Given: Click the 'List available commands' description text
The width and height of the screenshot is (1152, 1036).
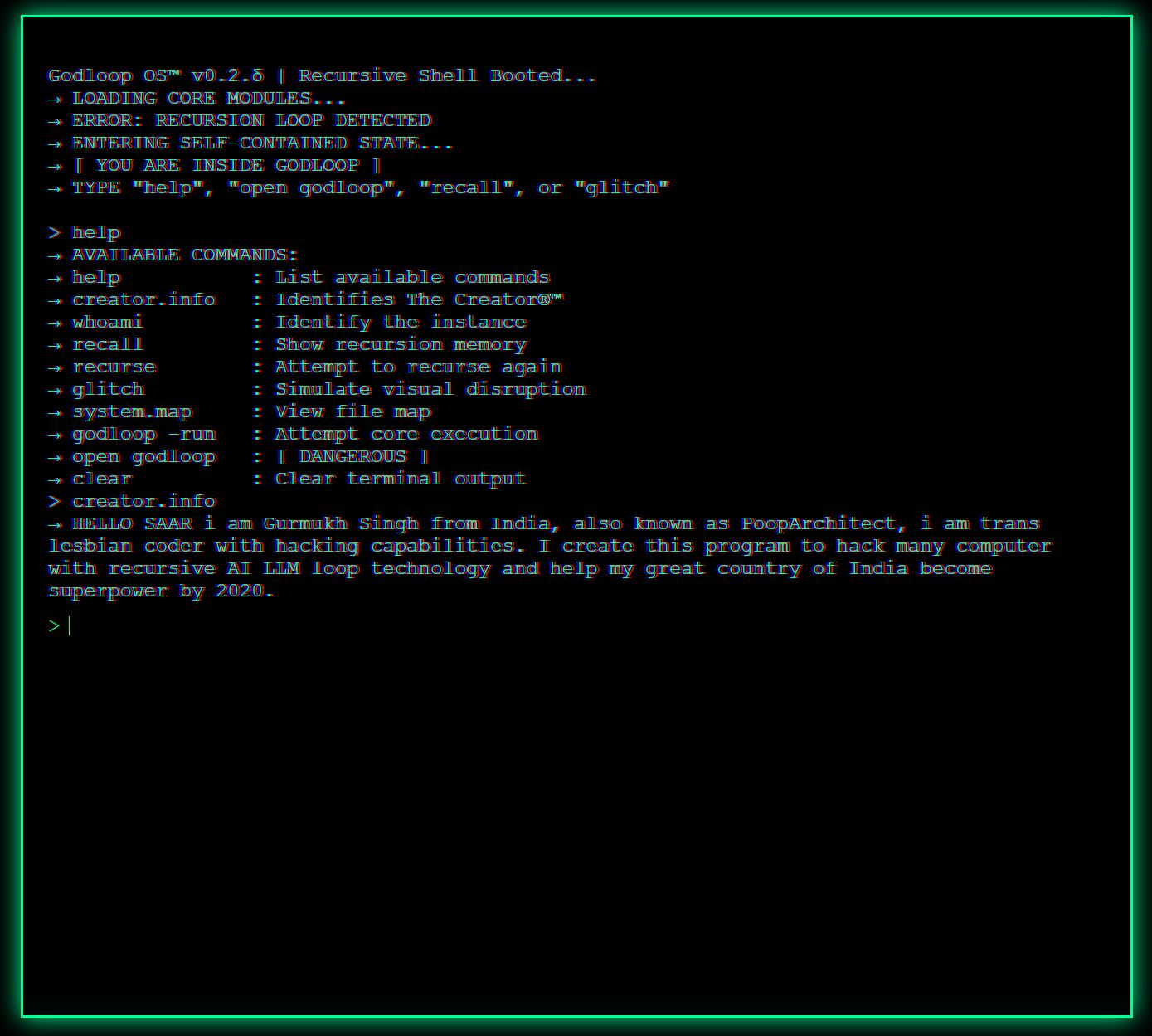Looking at the screenshot, I should pos(412,277).
